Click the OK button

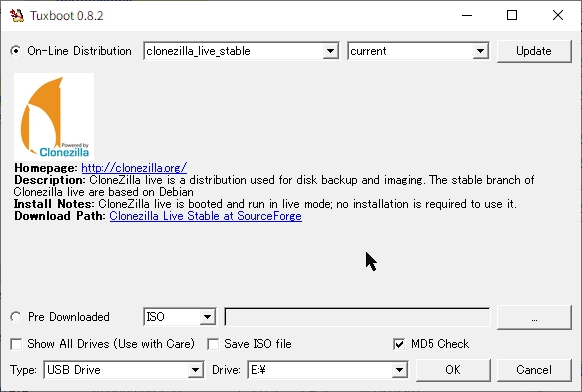point(453,370)
